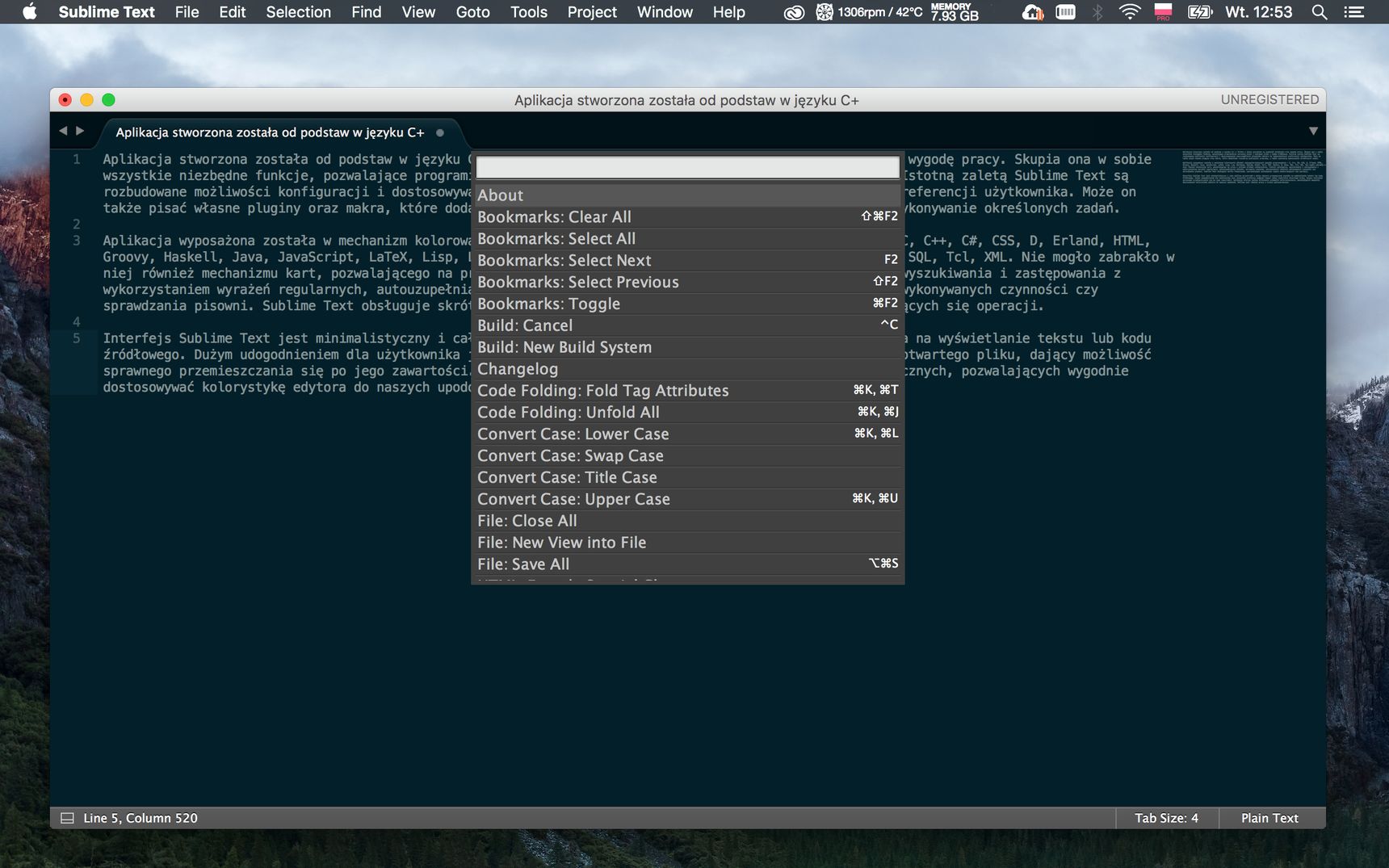The image size is (1389, 868).
Task: Choose Bookmarks: Clear All command
Action: point(687,217)
